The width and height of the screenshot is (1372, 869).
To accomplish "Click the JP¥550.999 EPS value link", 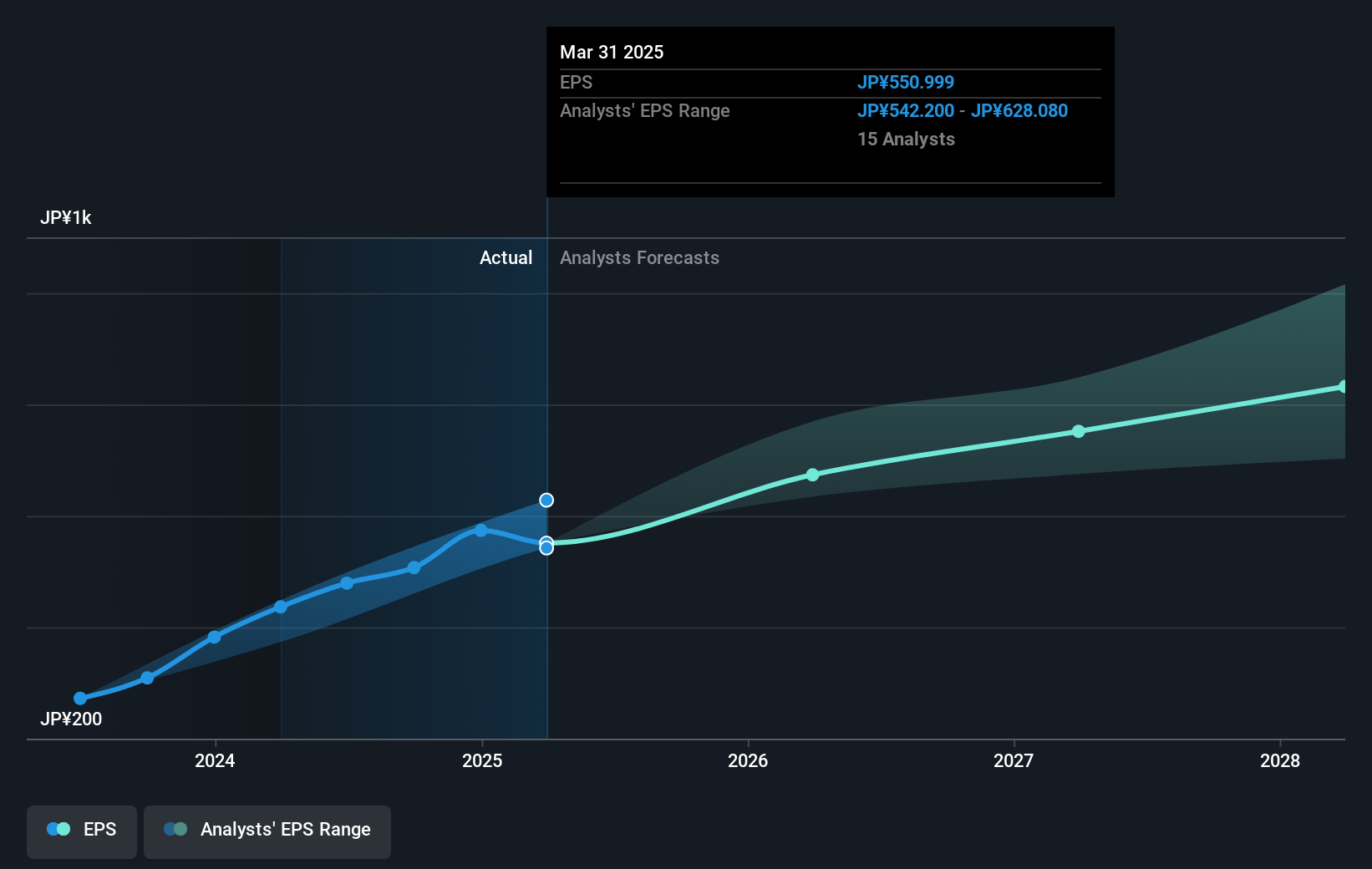I will coord(905,82).
